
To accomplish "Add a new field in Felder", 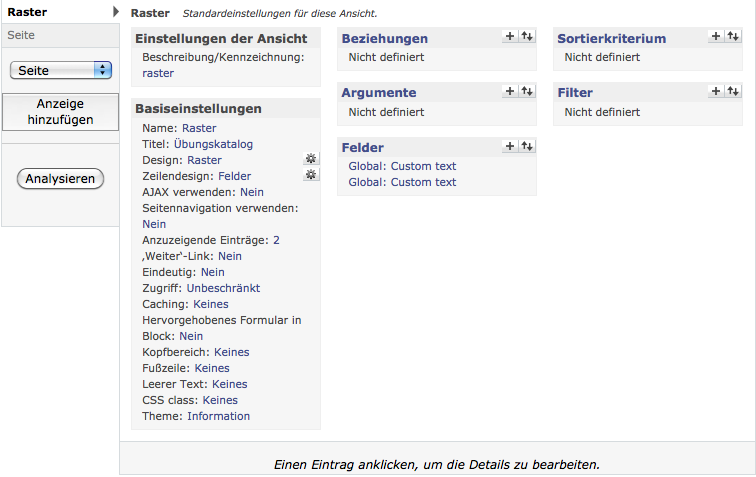I will [x=510, y=146].
